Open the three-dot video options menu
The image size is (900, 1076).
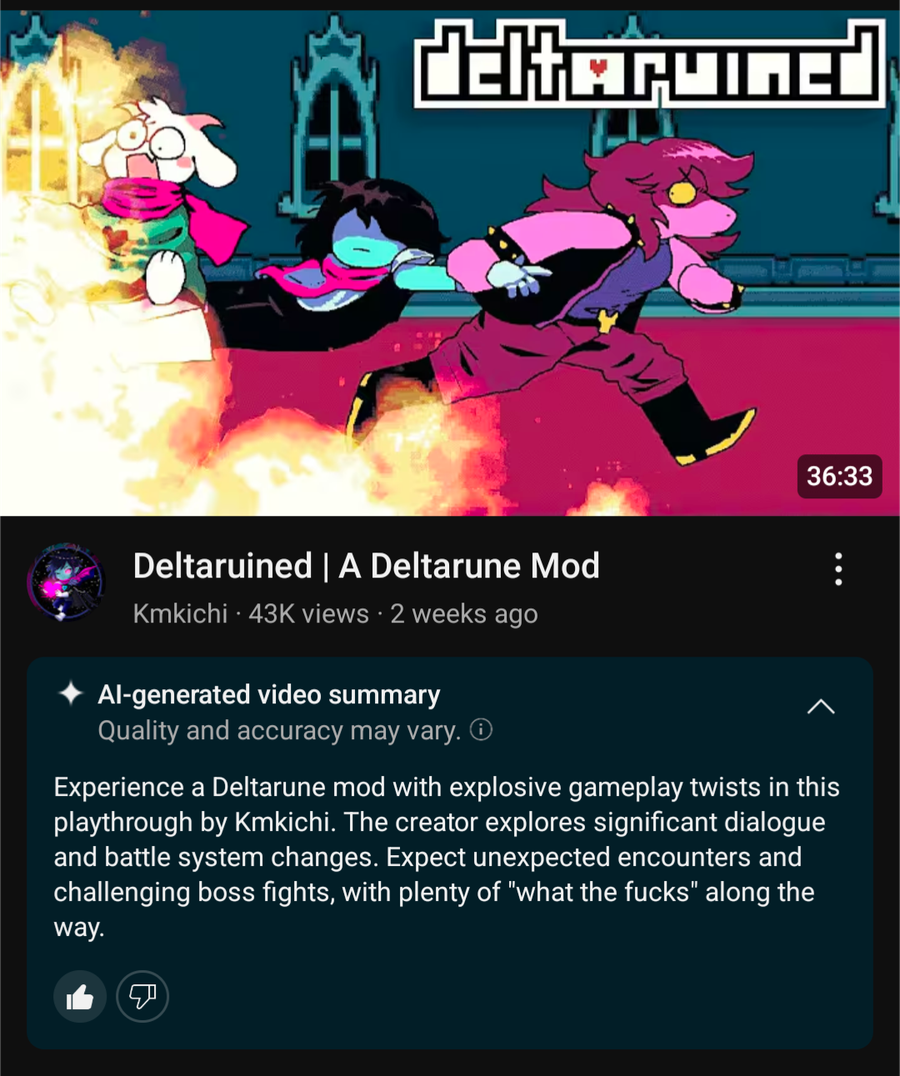coord(838,569)
